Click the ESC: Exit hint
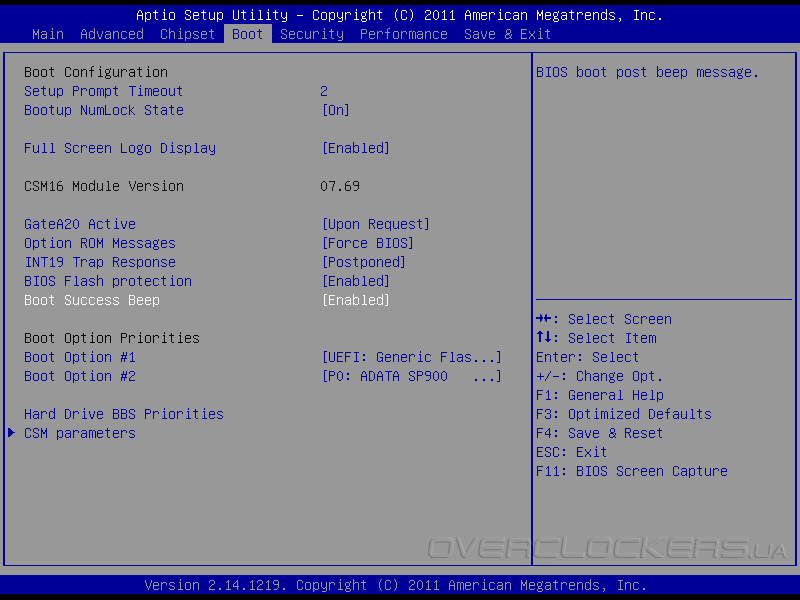800x600 pixels. point(571,453)
